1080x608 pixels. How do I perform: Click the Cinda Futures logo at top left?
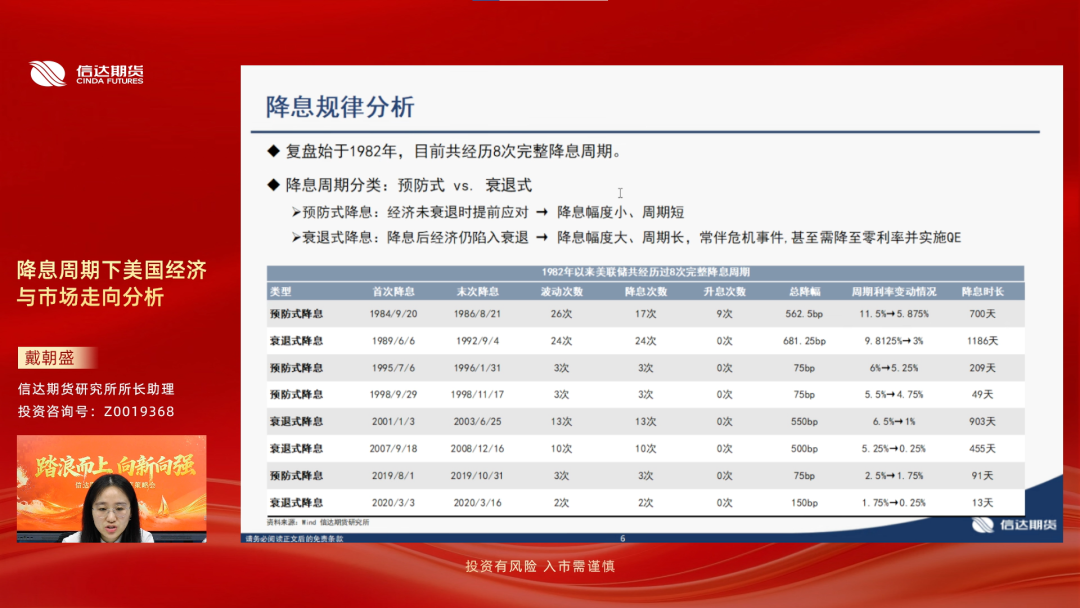87,73
